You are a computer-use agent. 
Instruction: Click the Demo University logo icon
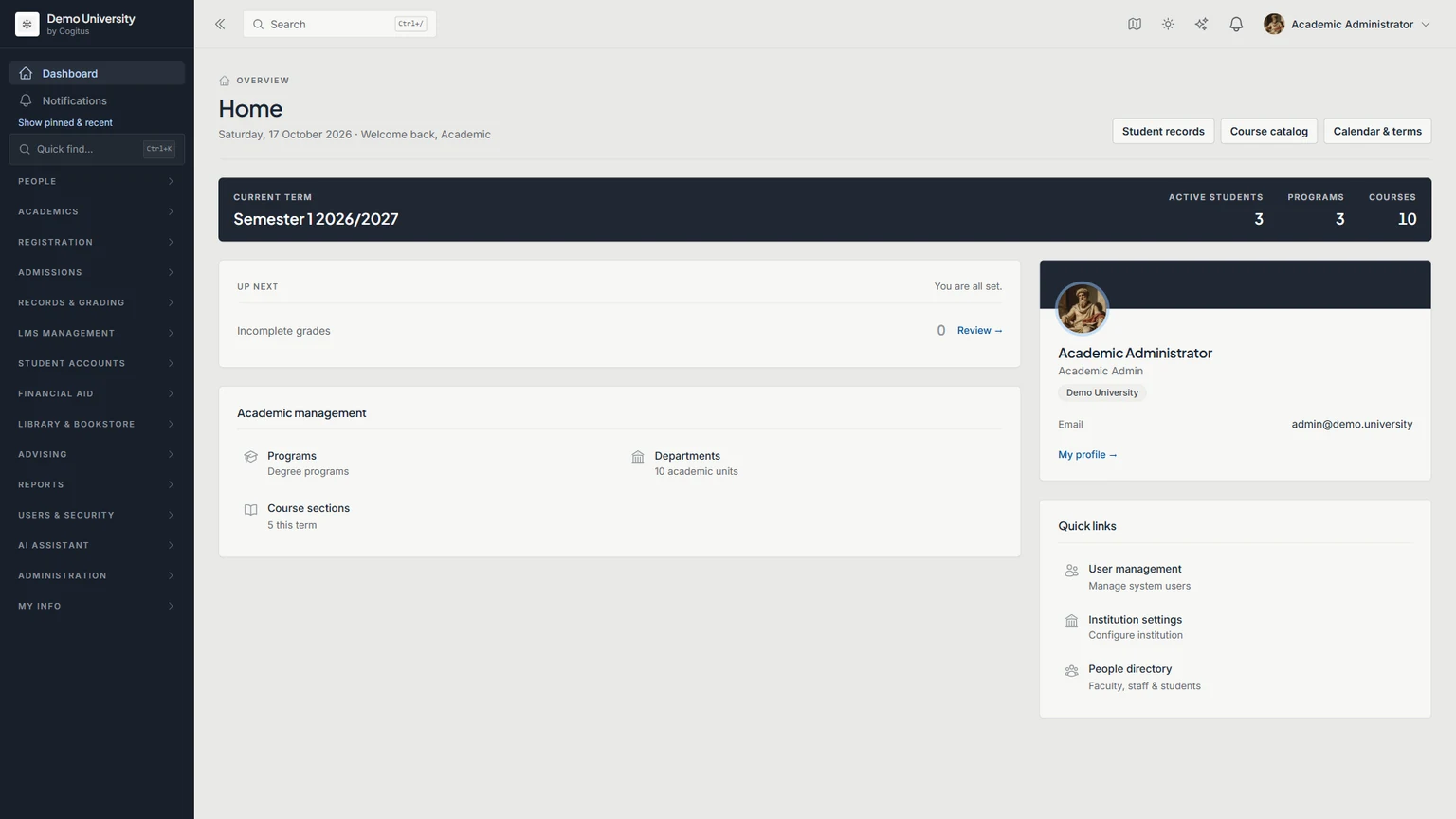pos(27,25)
